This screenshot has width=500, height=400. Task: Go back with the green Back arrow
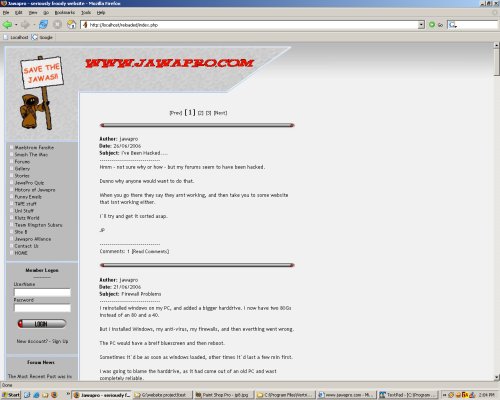point(7,25)
